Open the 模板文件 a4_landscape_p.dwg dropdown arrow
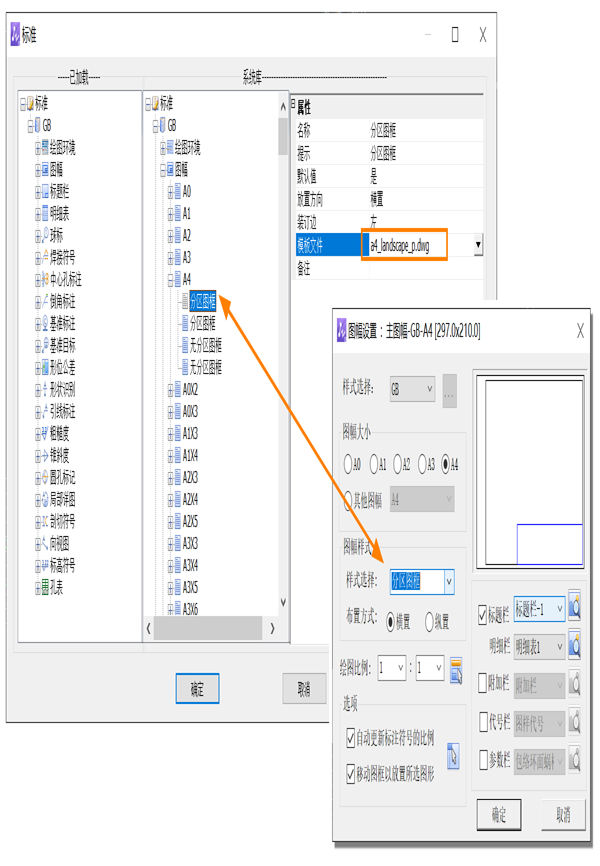Image resolution: width=600 pixels, height=866 pixels. point(478,245)
